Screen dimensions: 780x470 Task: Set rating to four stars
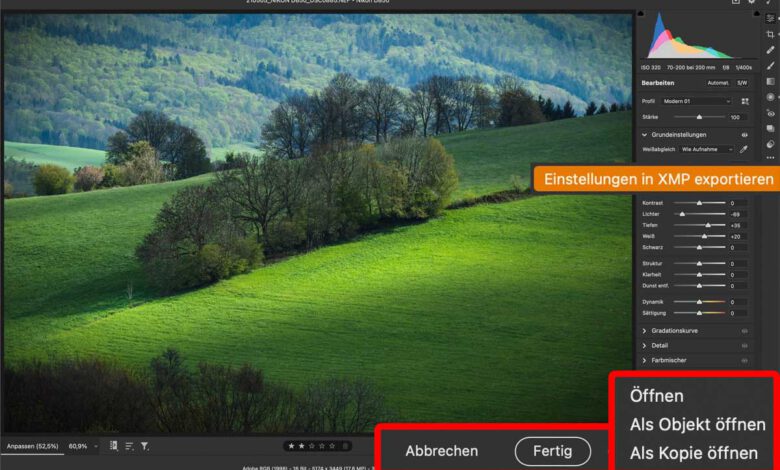[x=322, y=446]
